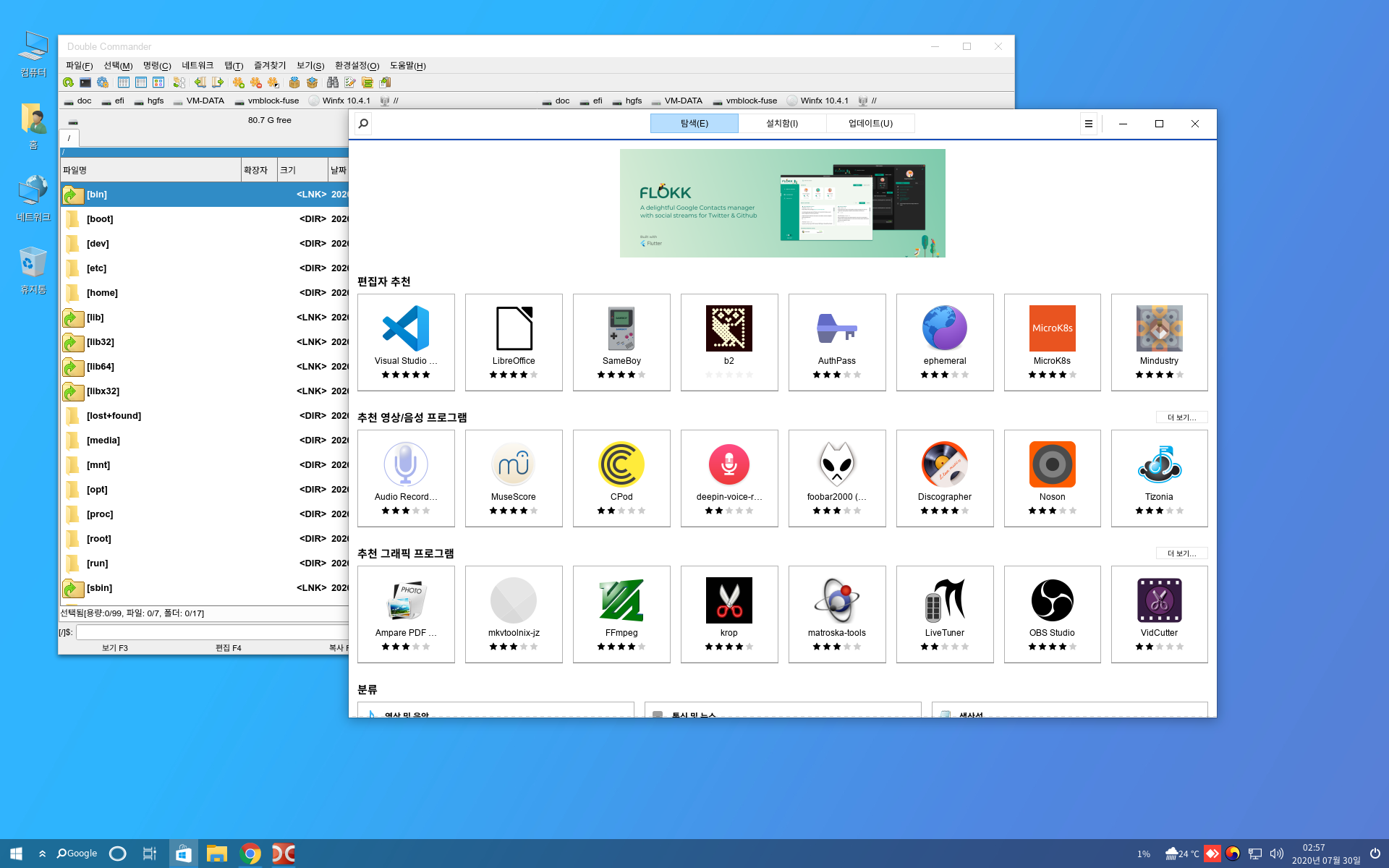Open the LibreOffice app card
This screenshot has width=1389, height=868.
pos(514,342)
